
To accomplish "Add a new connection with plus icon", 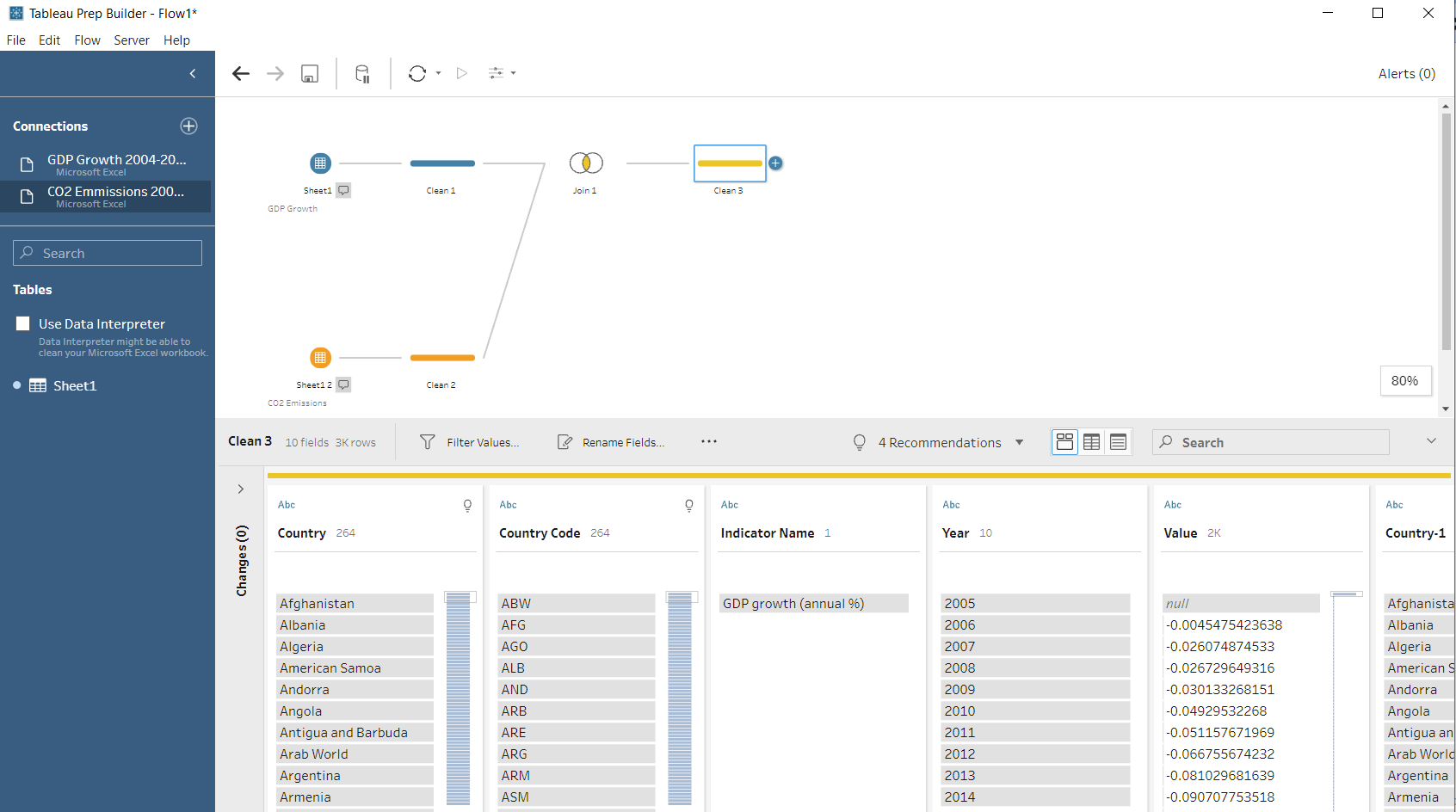I will 188,126.
